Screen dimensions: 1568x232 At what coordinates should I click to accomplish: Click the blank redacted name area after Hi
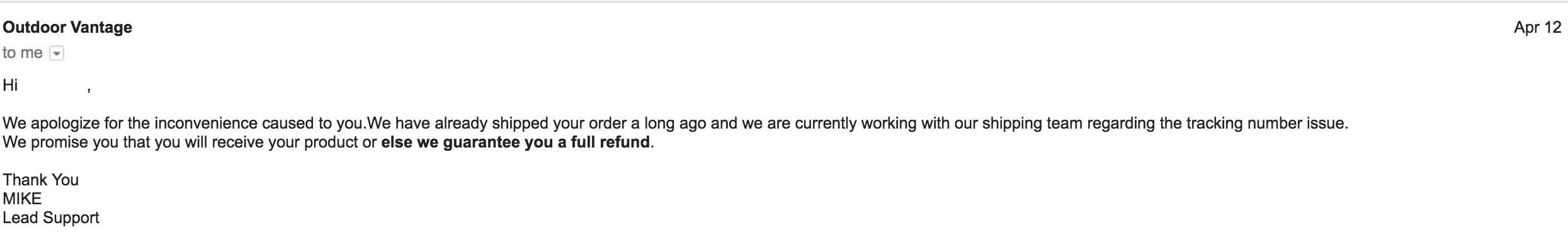click(x=54, y=85)
